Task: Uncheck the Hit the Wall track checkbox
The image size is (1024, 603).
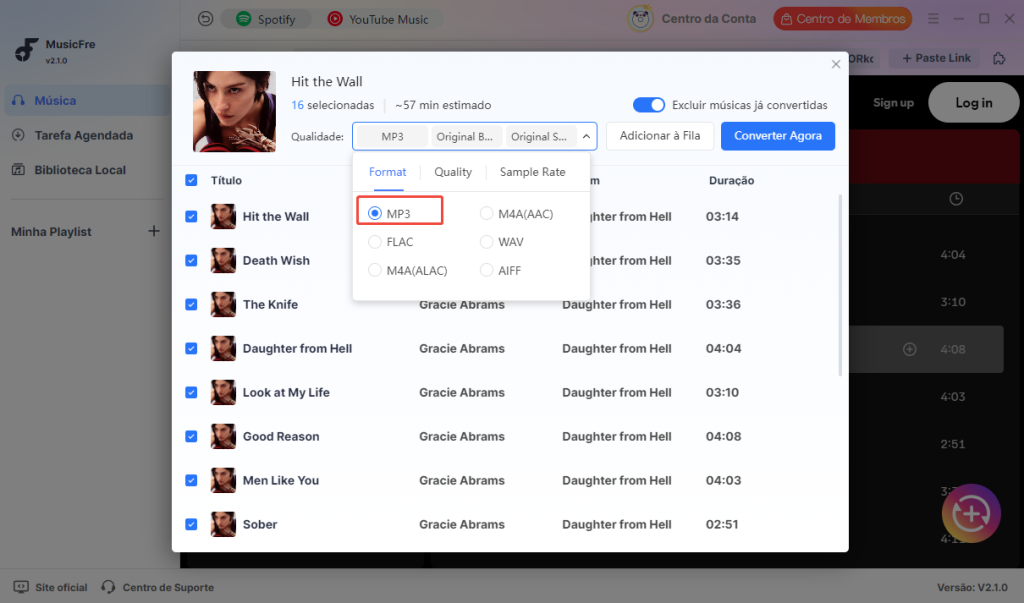Action: point(191,216)
